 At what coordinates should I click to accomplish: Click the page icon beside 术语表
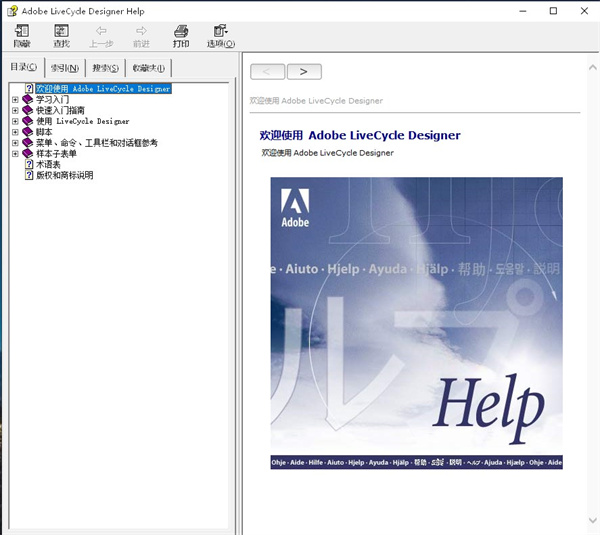point(29,165)
